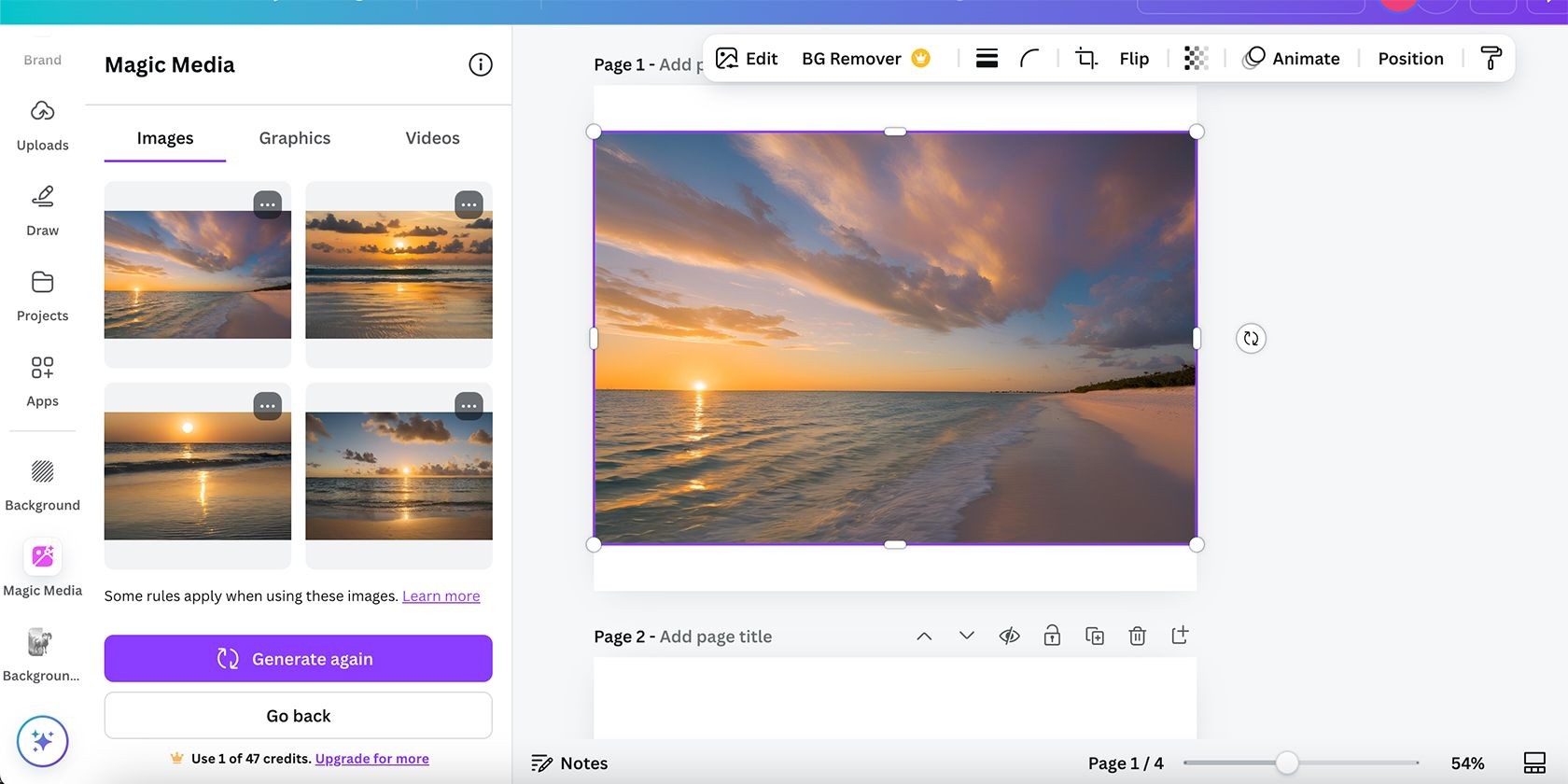The image size is (1568, 784).
Task: Open the Background remover app icon
Action: point(41,653)
